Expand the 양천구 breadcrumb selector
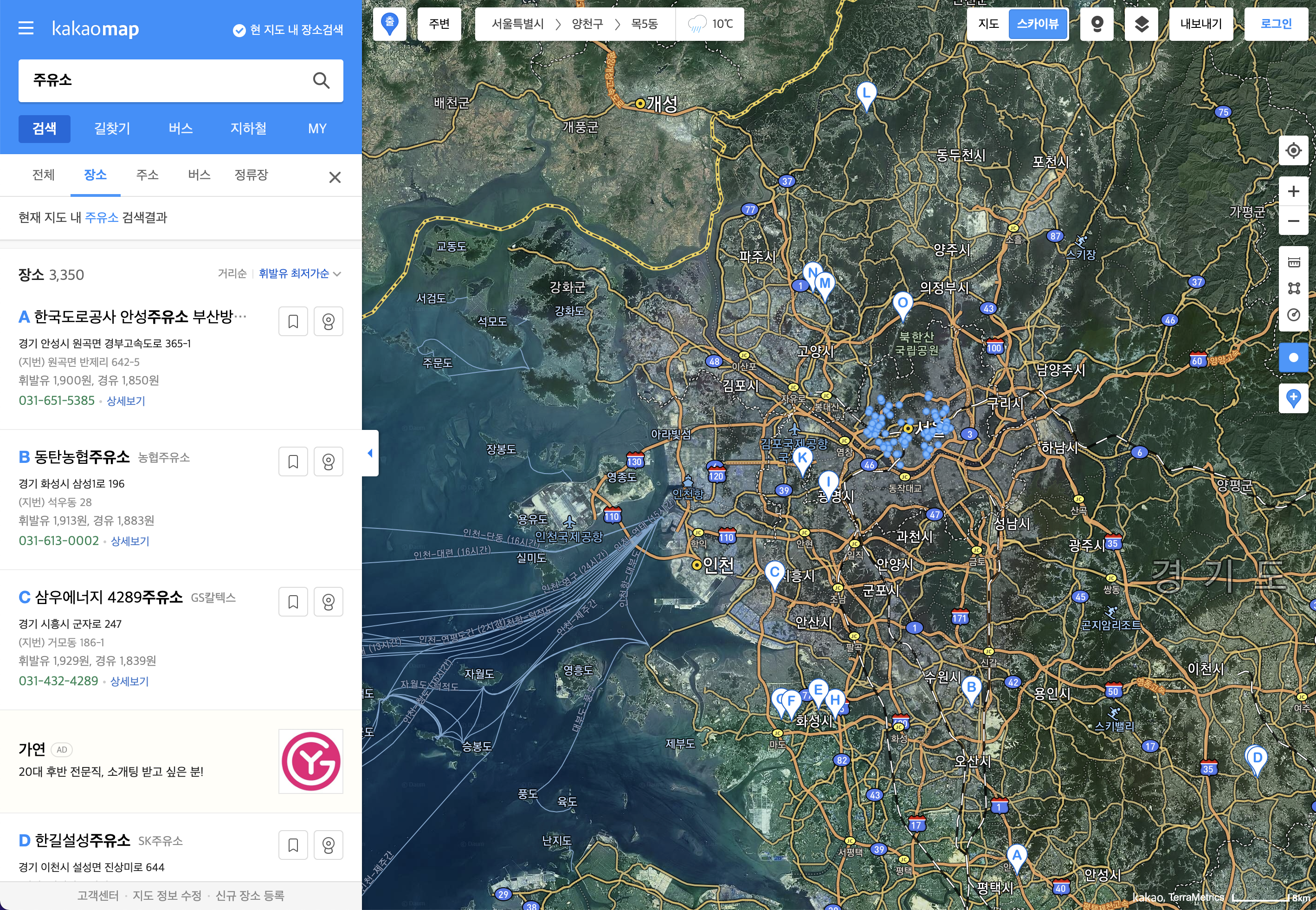 pyautogui.click(x=587, y=24)
